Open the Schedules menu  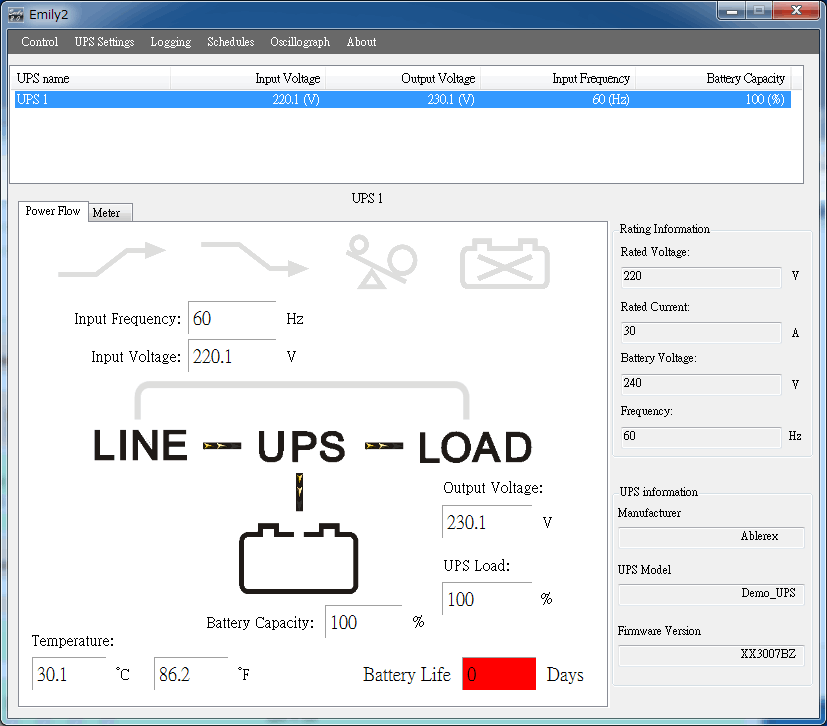[231, 42]
